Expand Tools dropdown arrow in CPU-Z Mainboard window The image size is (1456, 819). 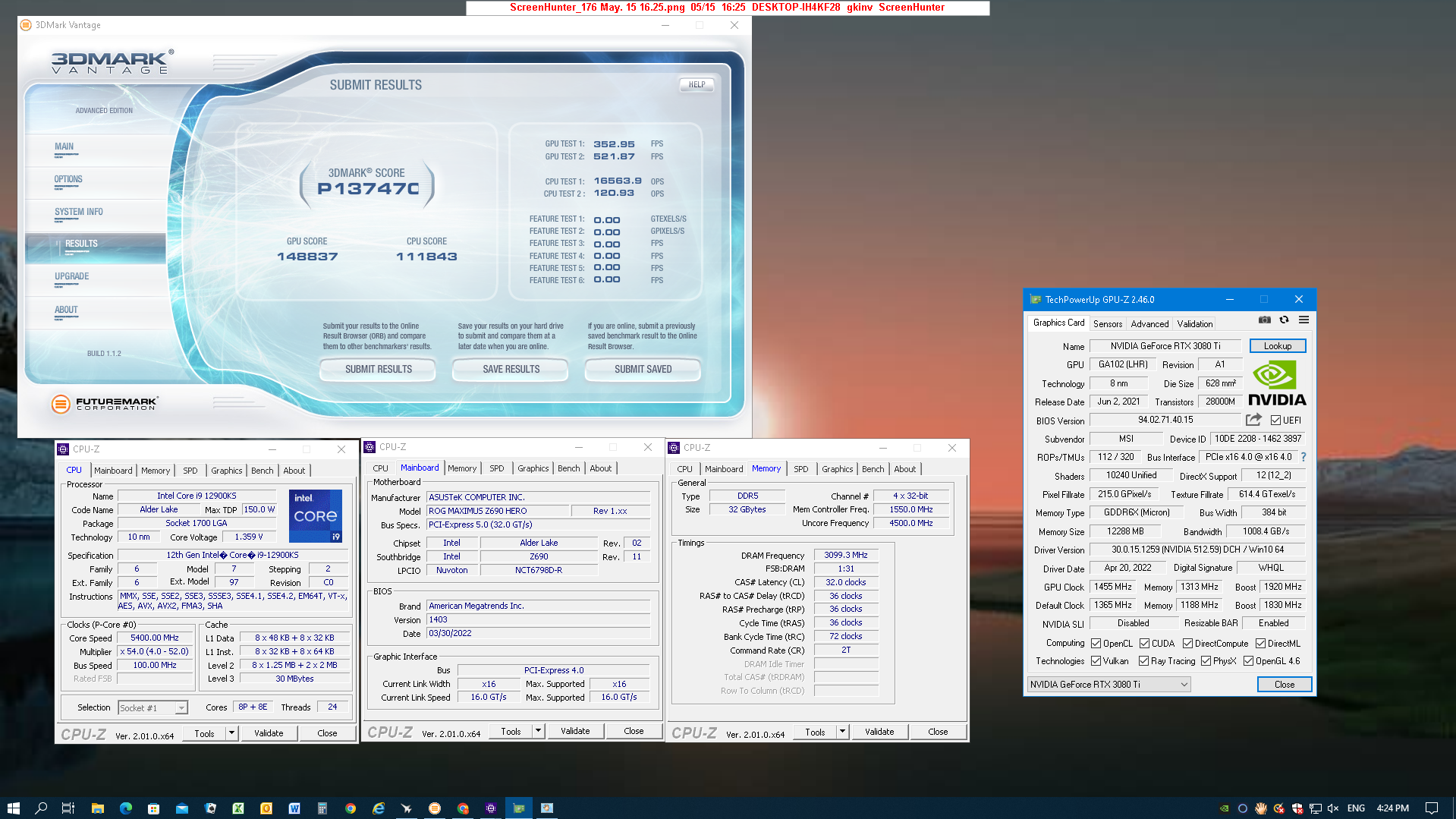[538, 731]
